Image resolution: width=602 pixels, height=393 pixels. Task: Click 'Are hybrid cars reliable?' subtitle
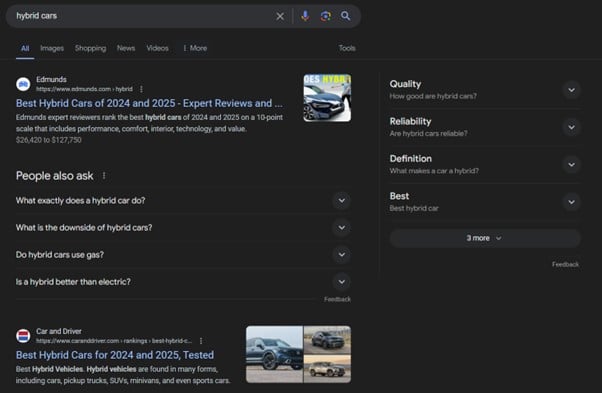pyautogui.click(x=428, y=134)
